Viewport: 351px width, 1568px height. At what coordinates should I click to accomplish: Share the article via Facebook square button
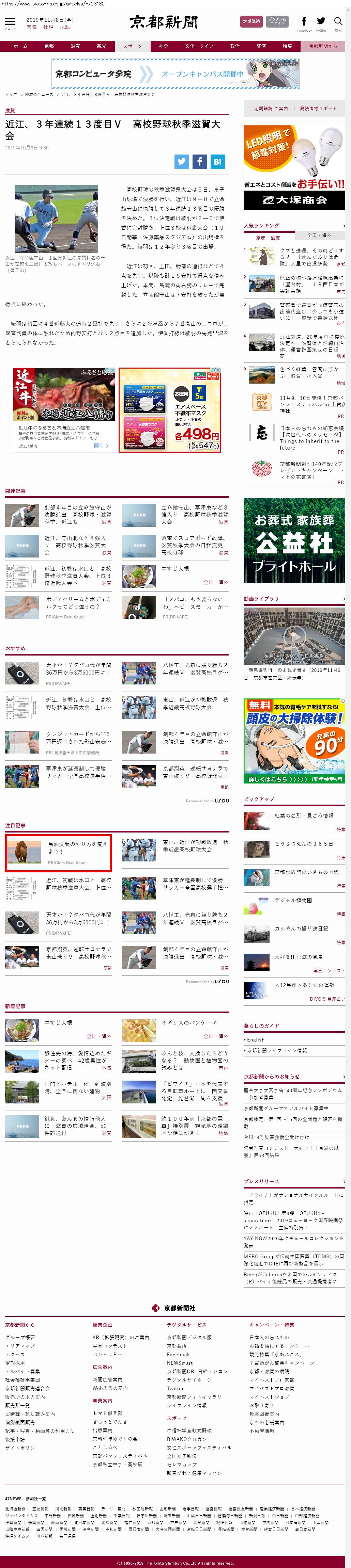pos(200,161)
